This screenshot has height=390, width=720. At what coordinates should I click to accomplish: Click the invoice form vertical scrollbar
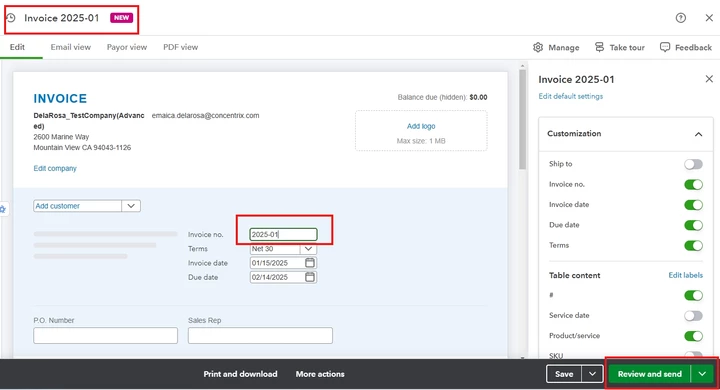pos(522,119)
